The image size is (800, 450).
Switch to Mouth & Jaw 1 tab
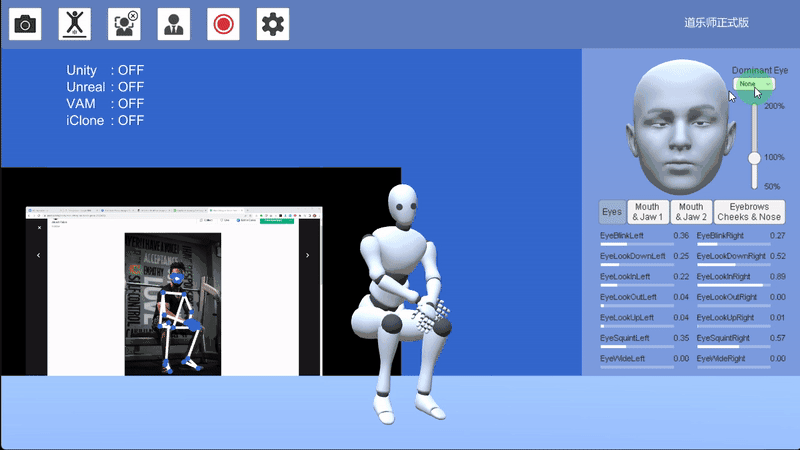(x=648, y=212)
